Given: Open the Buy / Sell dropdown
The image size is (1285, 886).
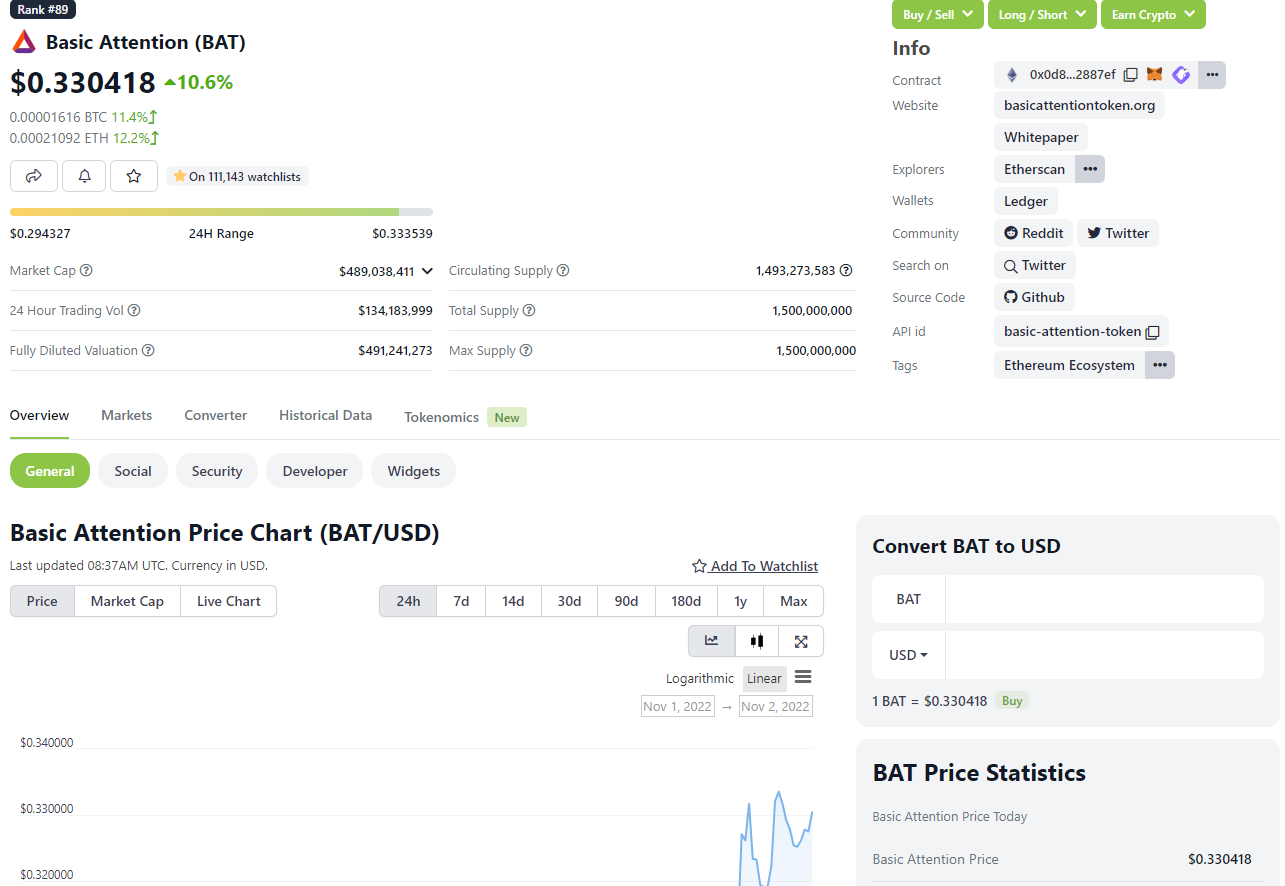Looking at the screenshot, I should coord(938,14).
